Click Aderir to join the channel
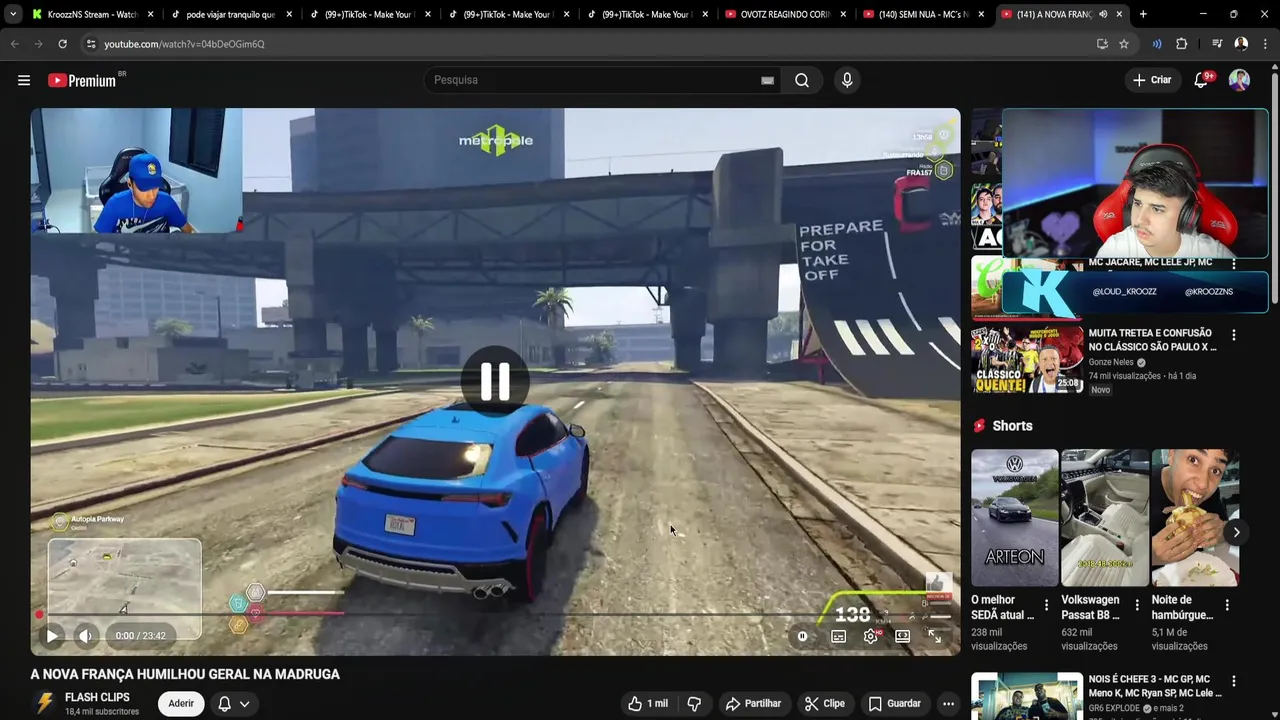Viewport: 1280px width, 720px height. 181,704
